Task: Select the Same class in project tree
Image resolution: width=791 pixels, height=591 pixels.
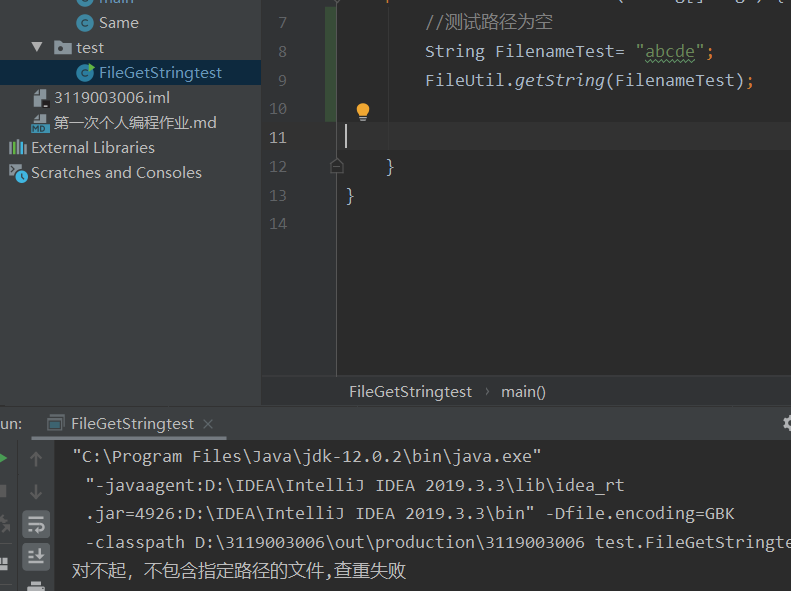Action: 118,22
